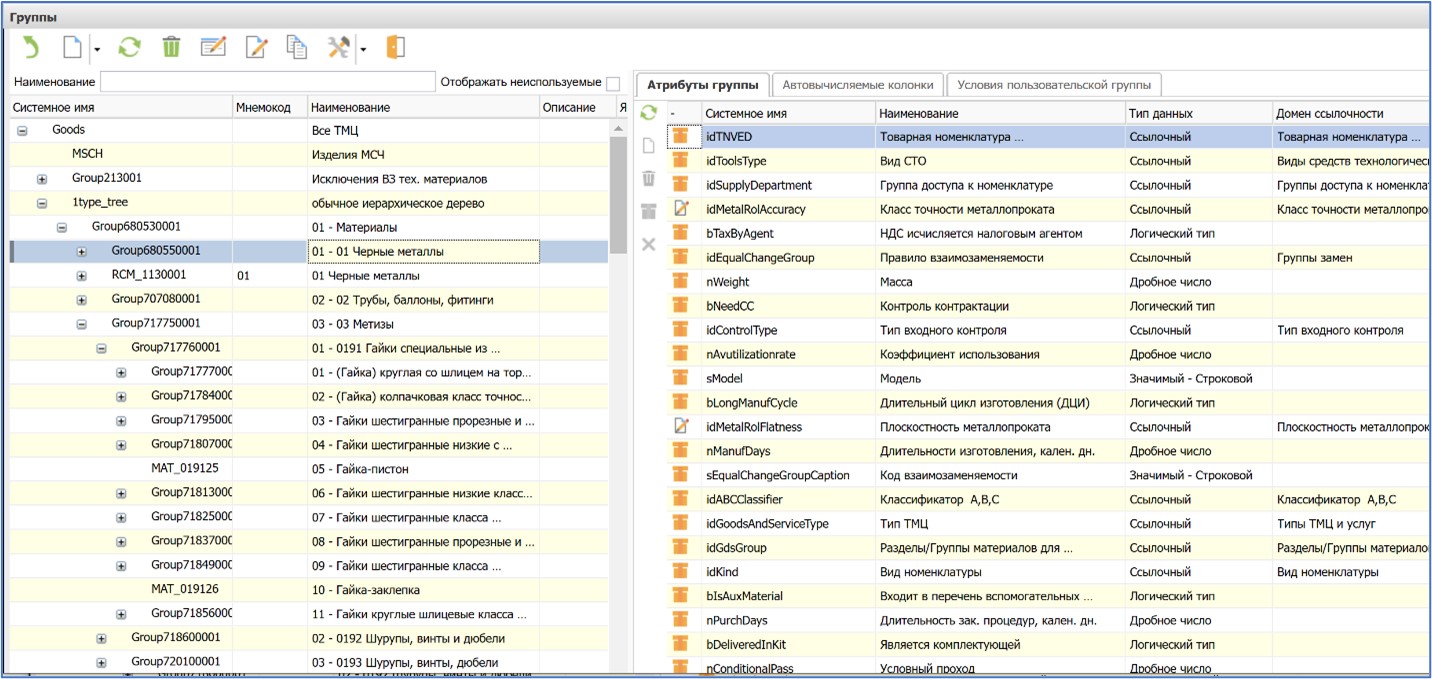Open the 'Условия пользовательской группы' tab

[x=1054, y=85]
